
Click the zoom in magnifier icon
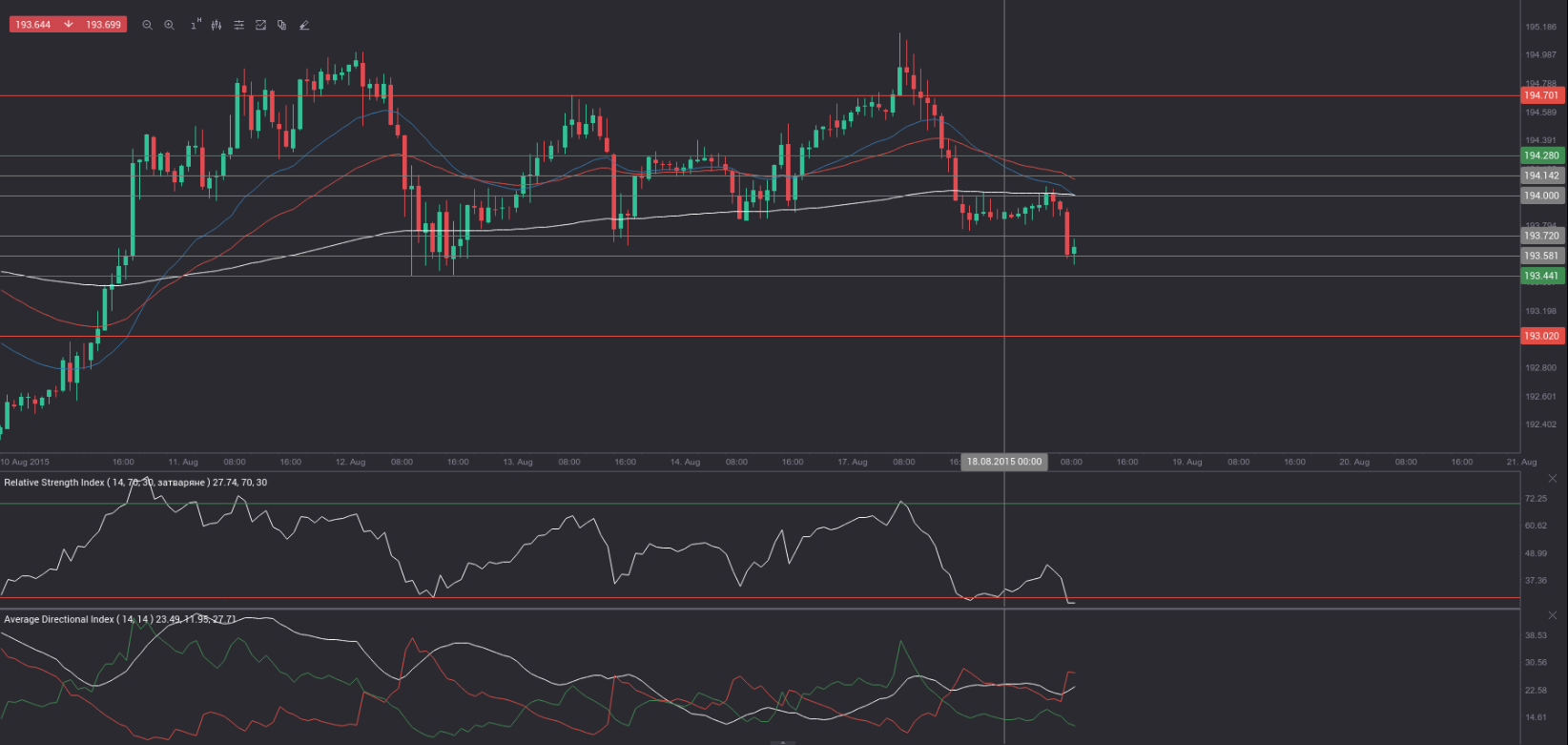(169, 25)
